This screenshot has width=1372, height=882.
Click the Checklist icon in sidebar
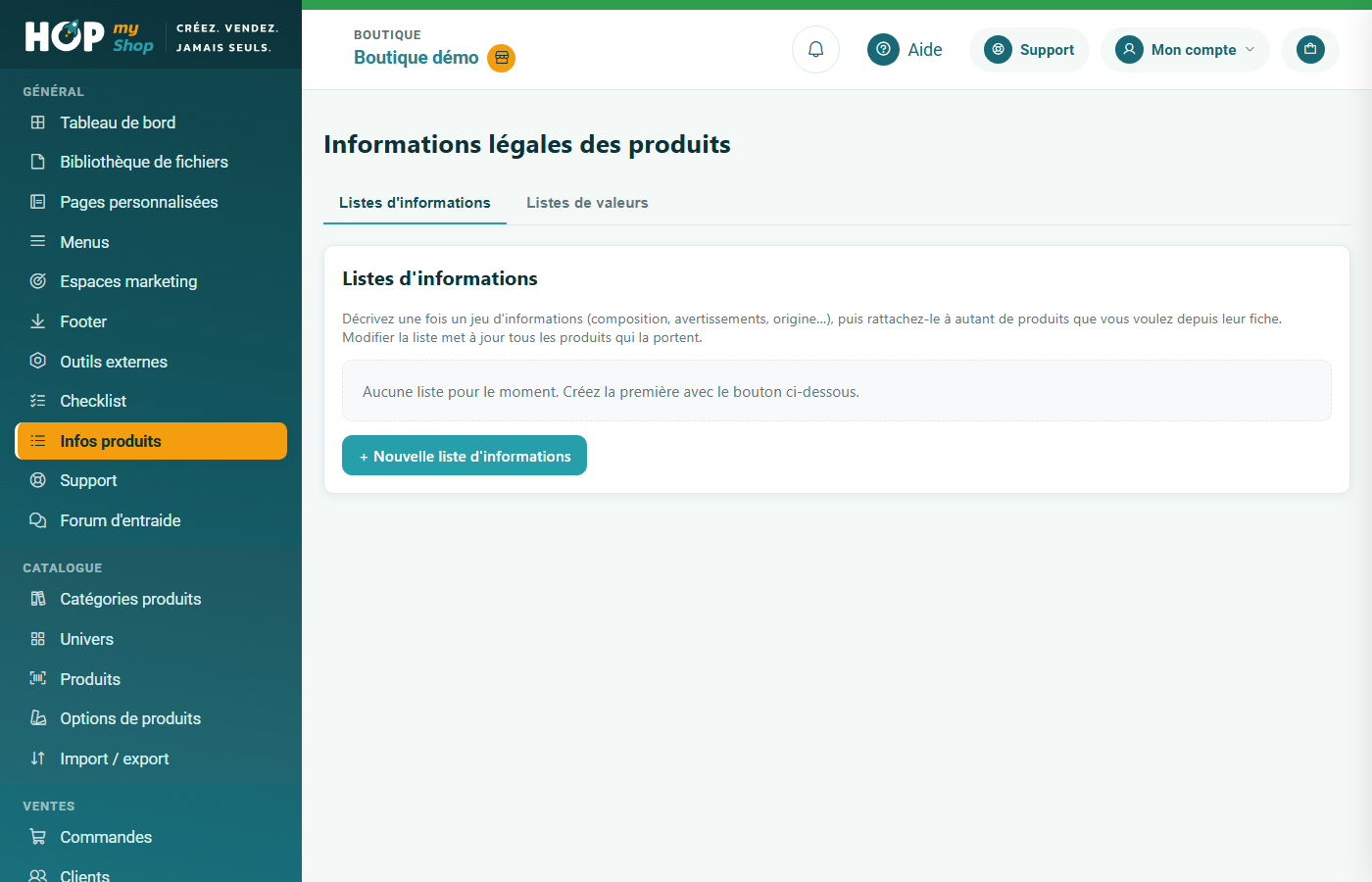[x=38, y=401]
